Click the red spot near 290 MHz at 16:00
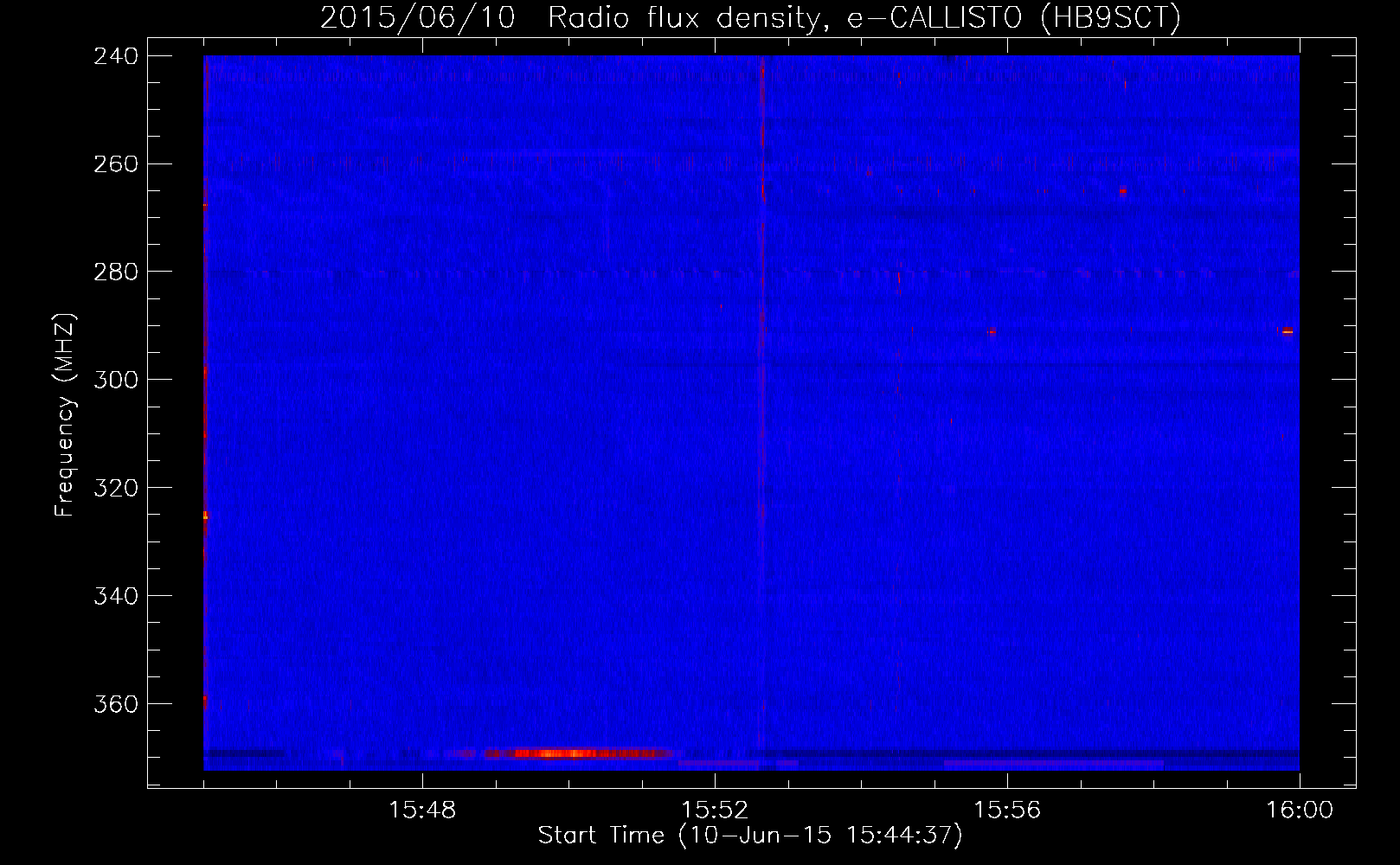The image size is (1400, 865). pyautogui.click(x=1287, y=331)
